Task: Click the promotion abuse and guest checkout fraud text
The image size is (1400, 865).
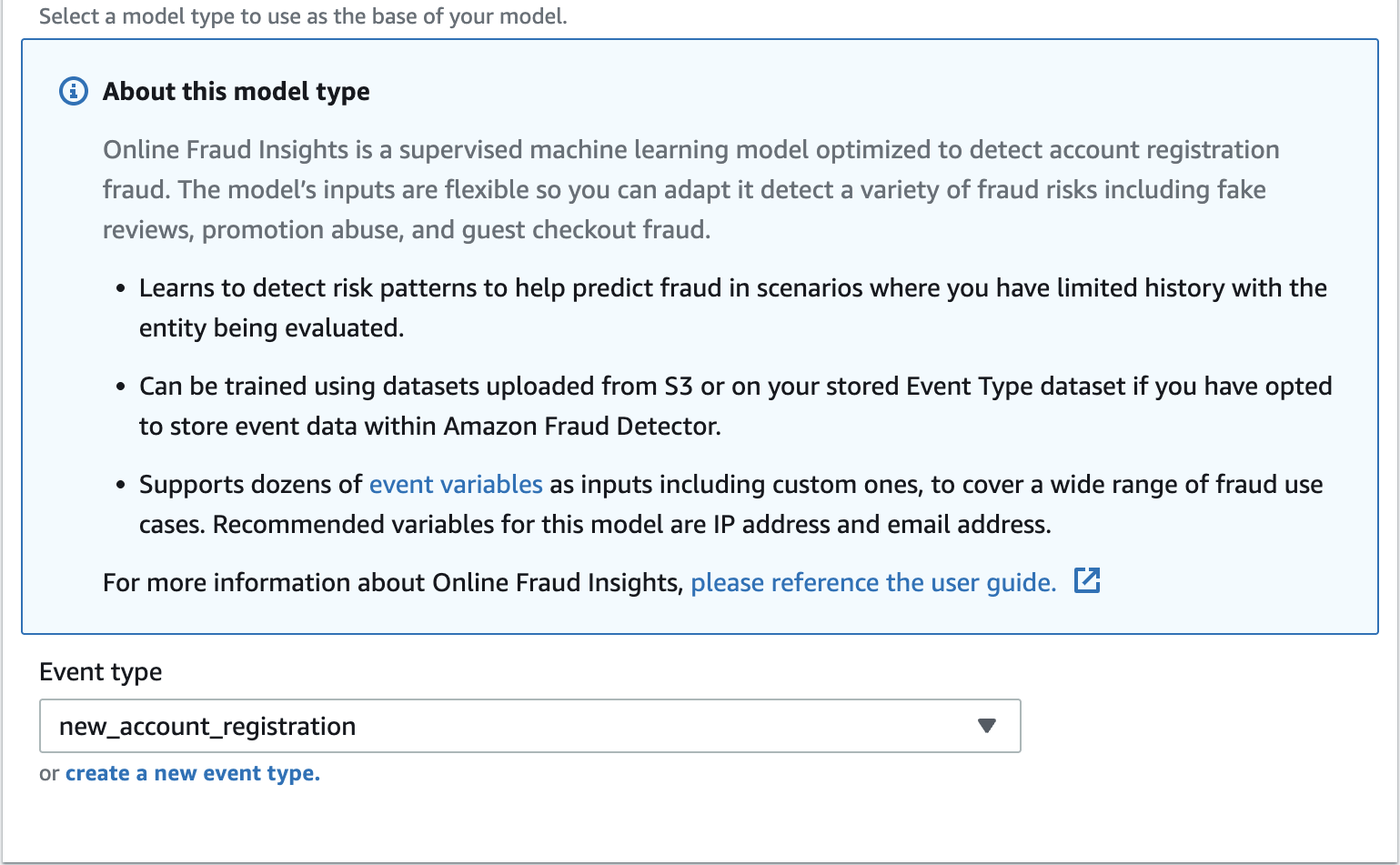Action: 455,230
